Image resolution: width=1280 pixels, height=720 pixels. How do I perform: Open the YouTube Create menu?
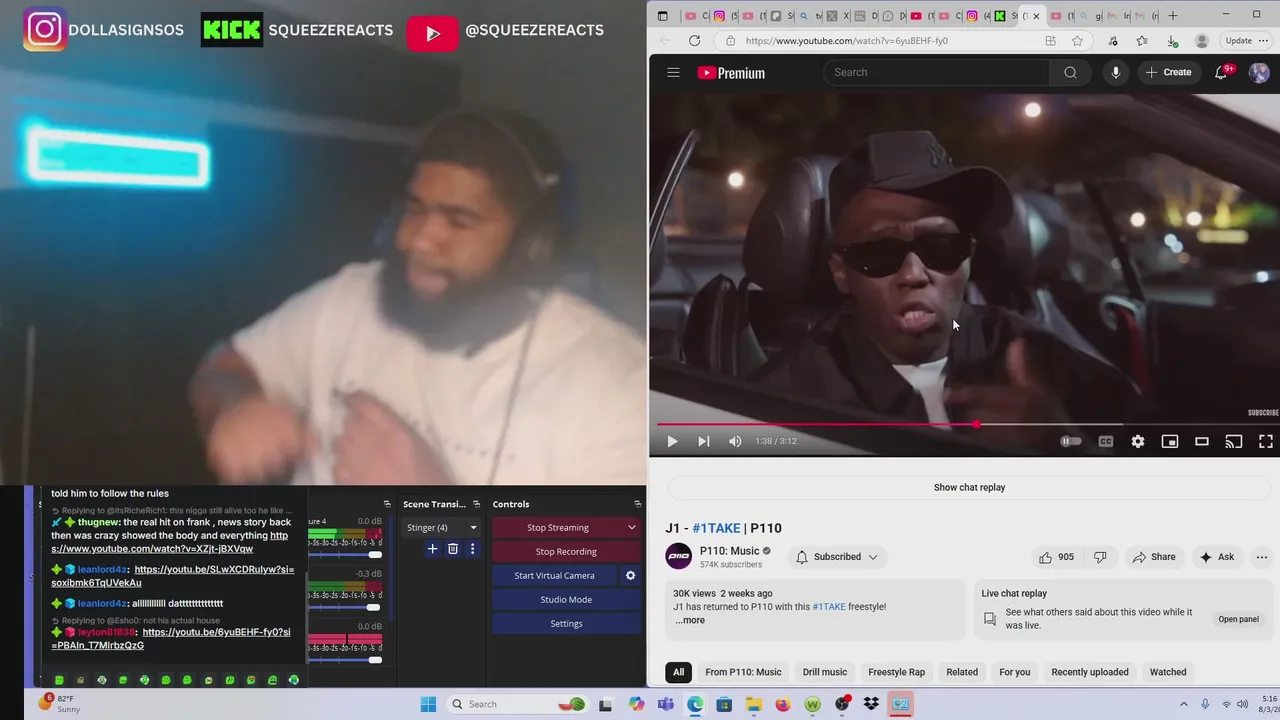[x=1169, y=72]
